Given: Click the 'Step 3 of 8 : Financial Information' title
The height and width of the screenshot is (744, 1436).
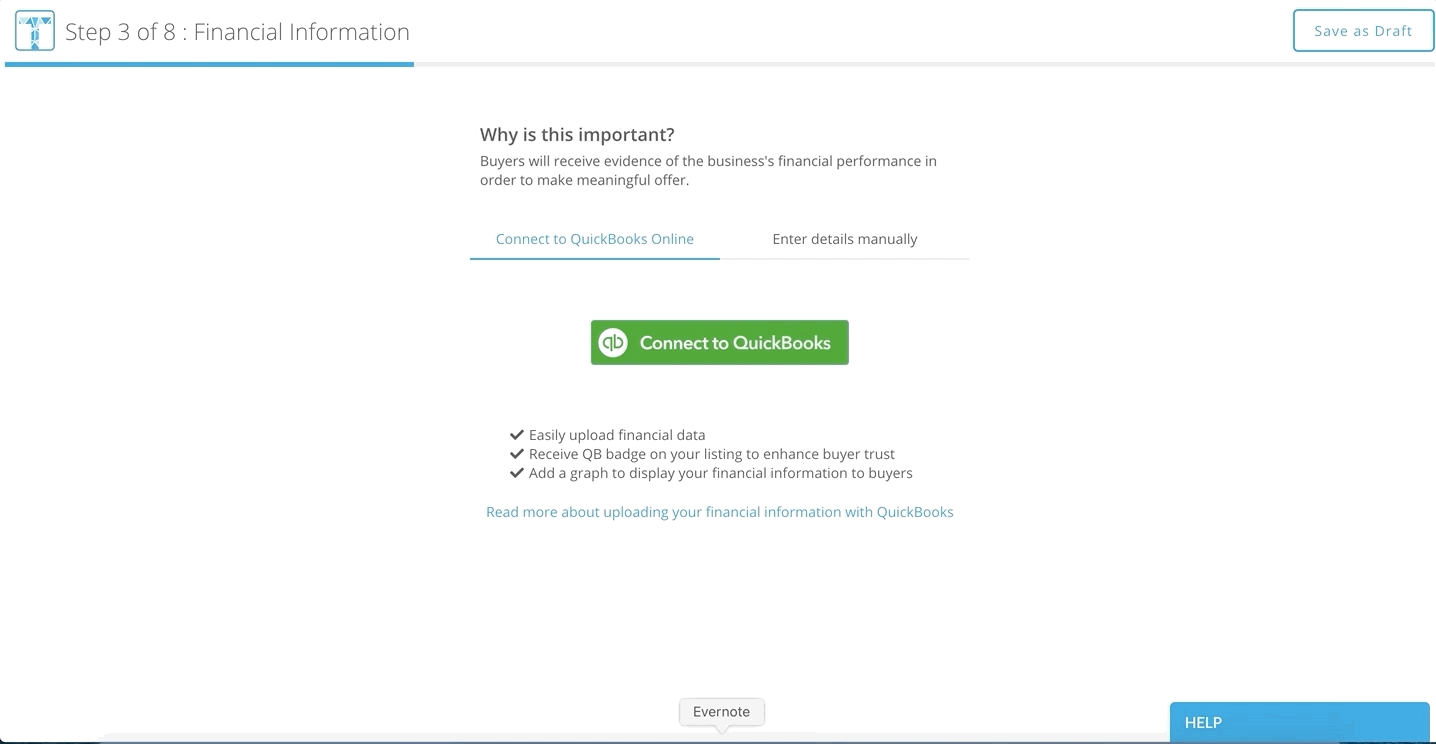Looking at the screenshot, I should click(x=237, y=32).
